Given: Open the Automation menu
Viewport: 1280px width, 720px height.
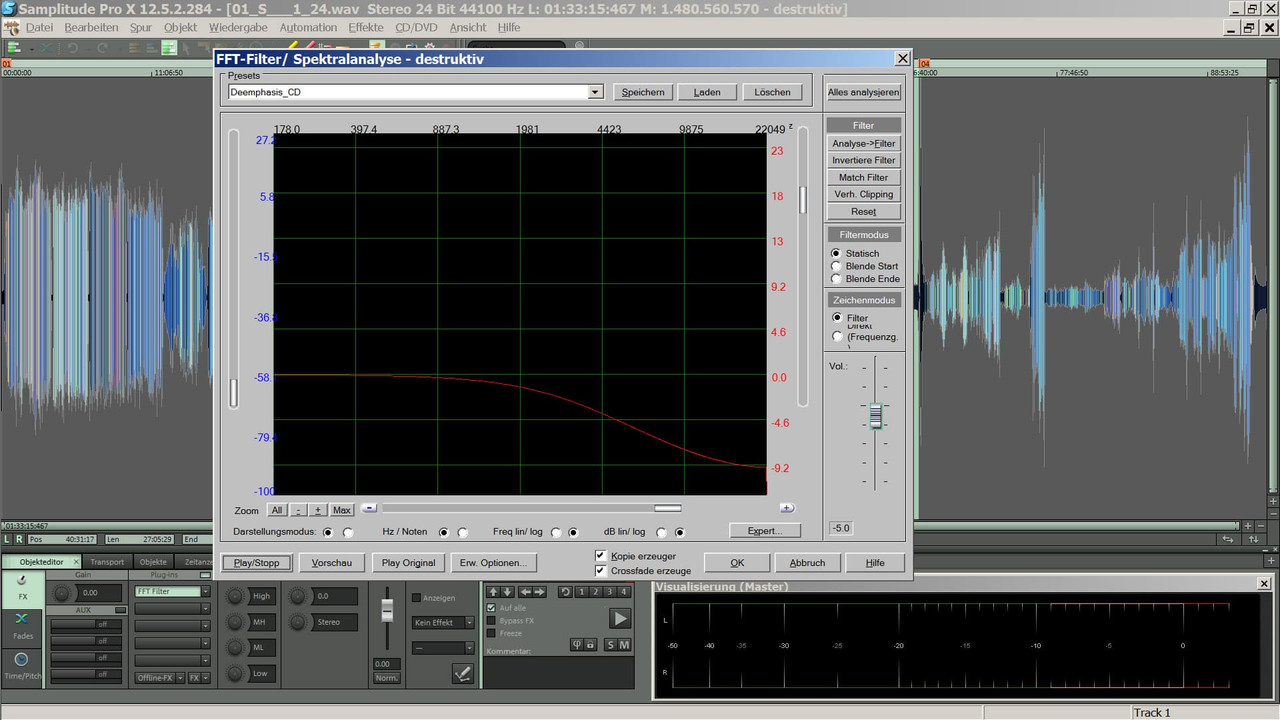Looking at the screenshot, I should click(308, 27).
